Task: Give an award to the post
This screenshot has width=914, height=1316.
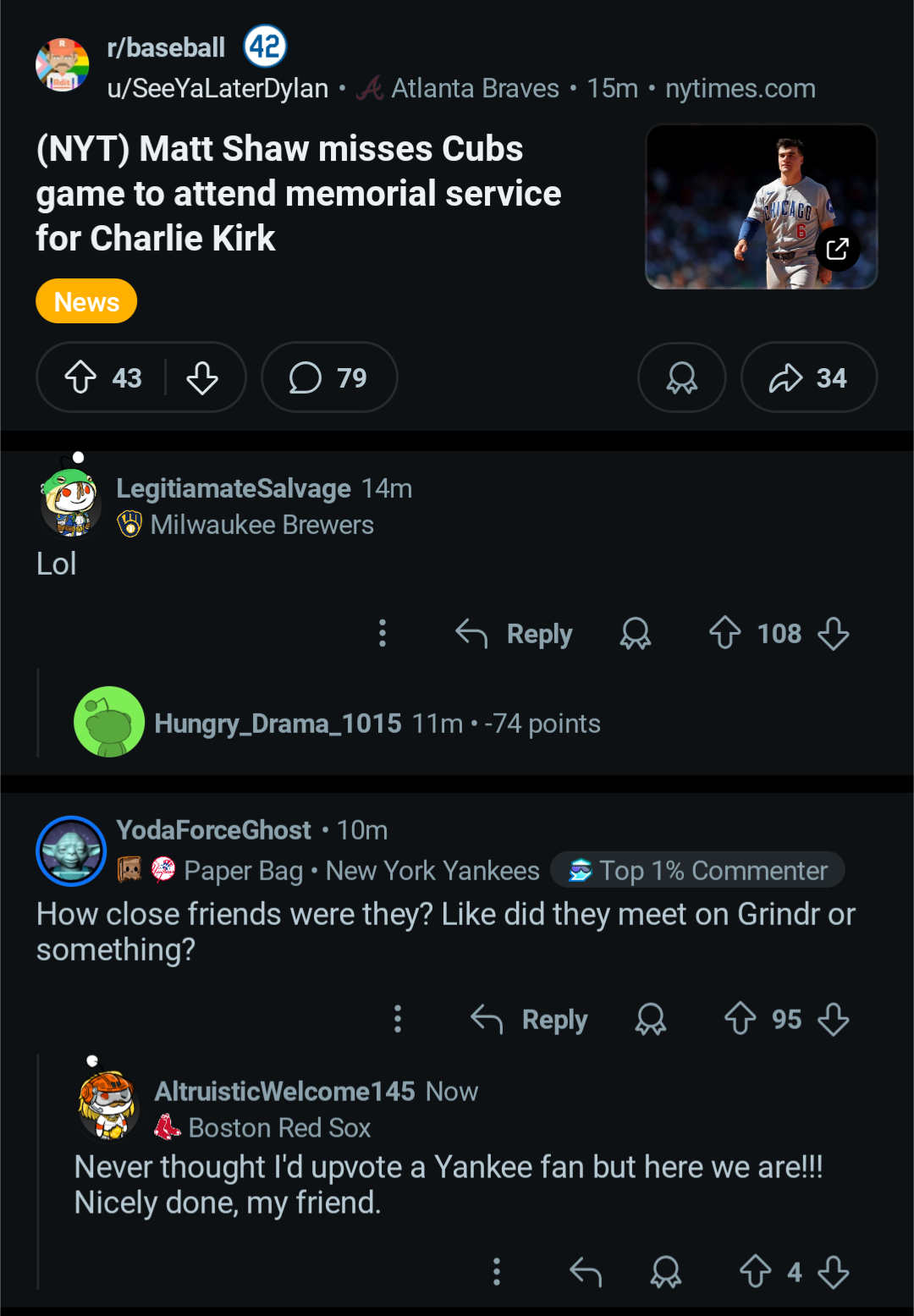Action: pyautogui.click(x=681, y=377)
